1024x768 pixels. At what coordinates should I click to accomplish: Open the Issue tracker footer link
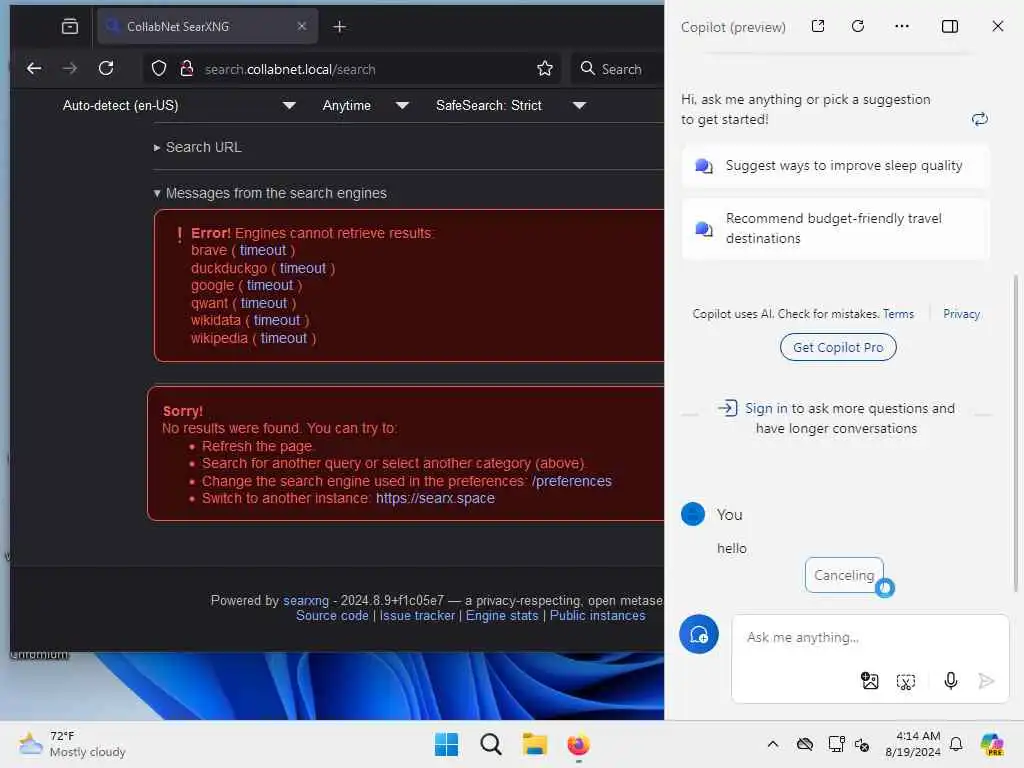coord(417,615)
